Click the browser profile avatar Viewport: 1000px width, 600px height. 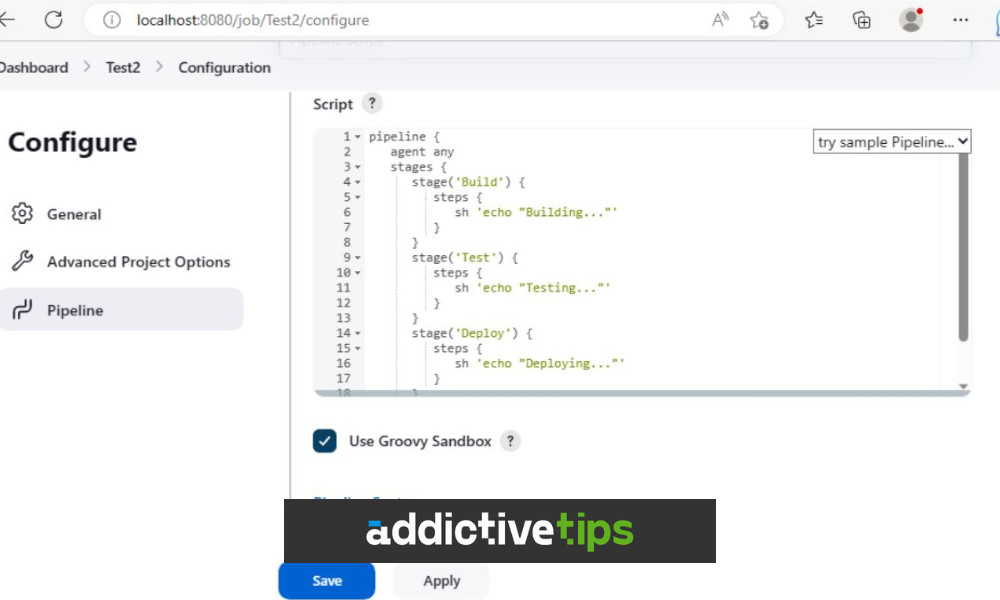click(911, 20)
